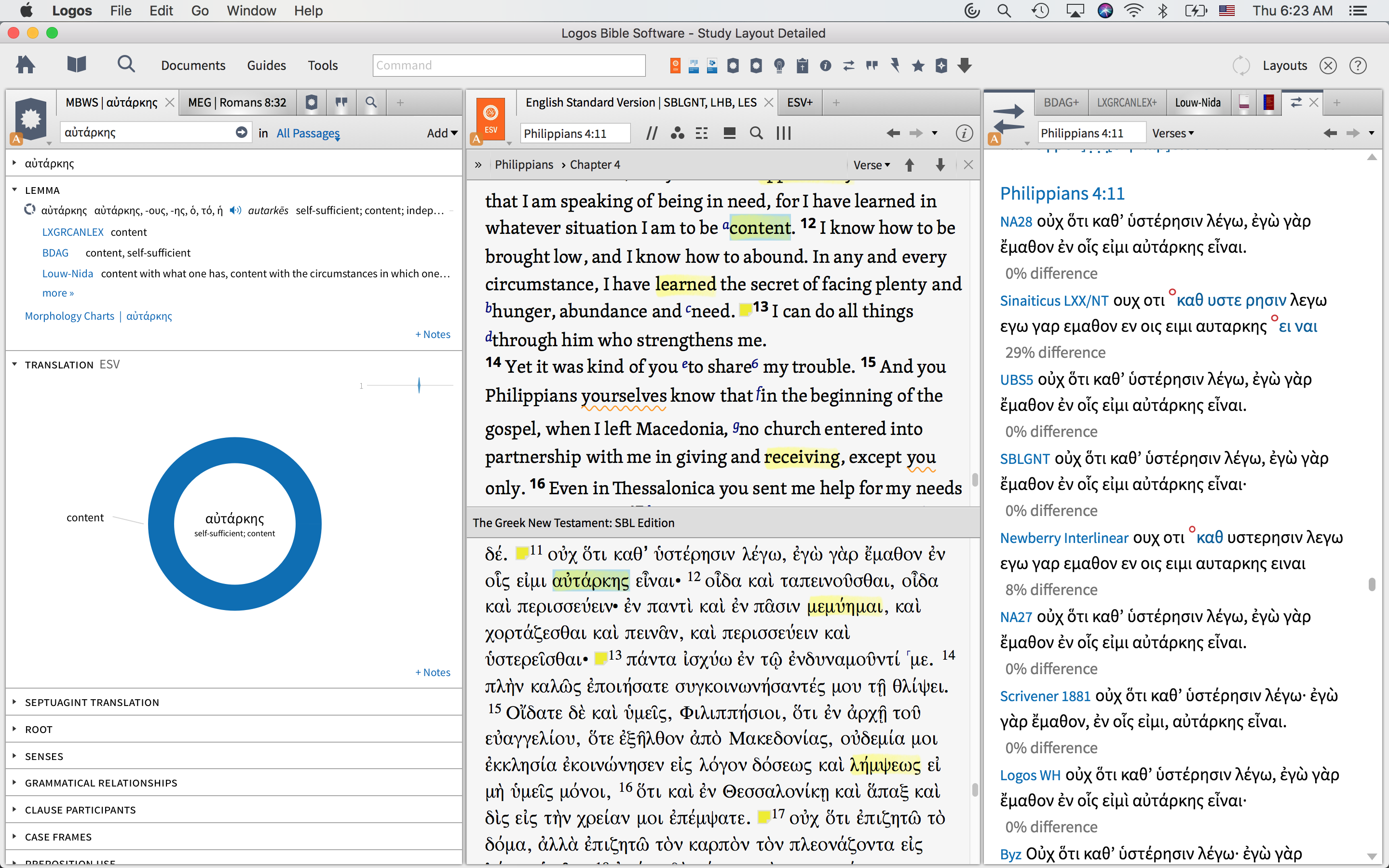Show ESV resource information circled i
Screen dimensions: 1389x868
point(964,133)
